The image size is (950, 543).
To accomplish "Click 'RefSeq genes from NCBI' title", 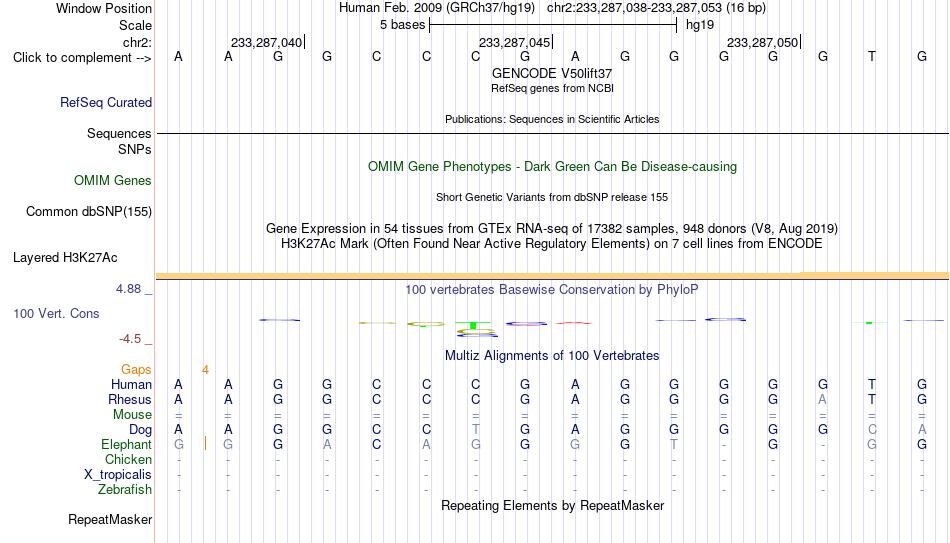I will click(552, 88).
